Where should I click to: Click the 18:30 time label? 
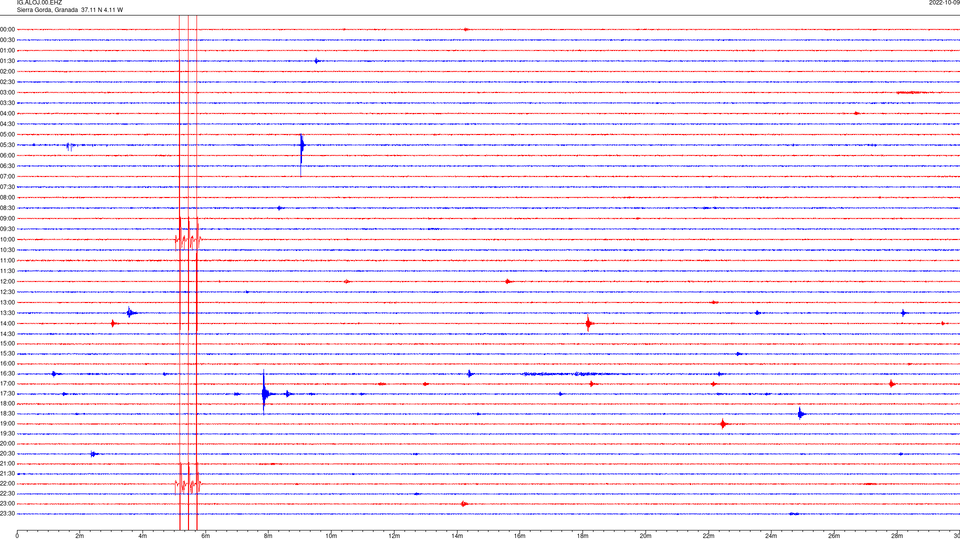pyautogui.click(x=8, y=414)
